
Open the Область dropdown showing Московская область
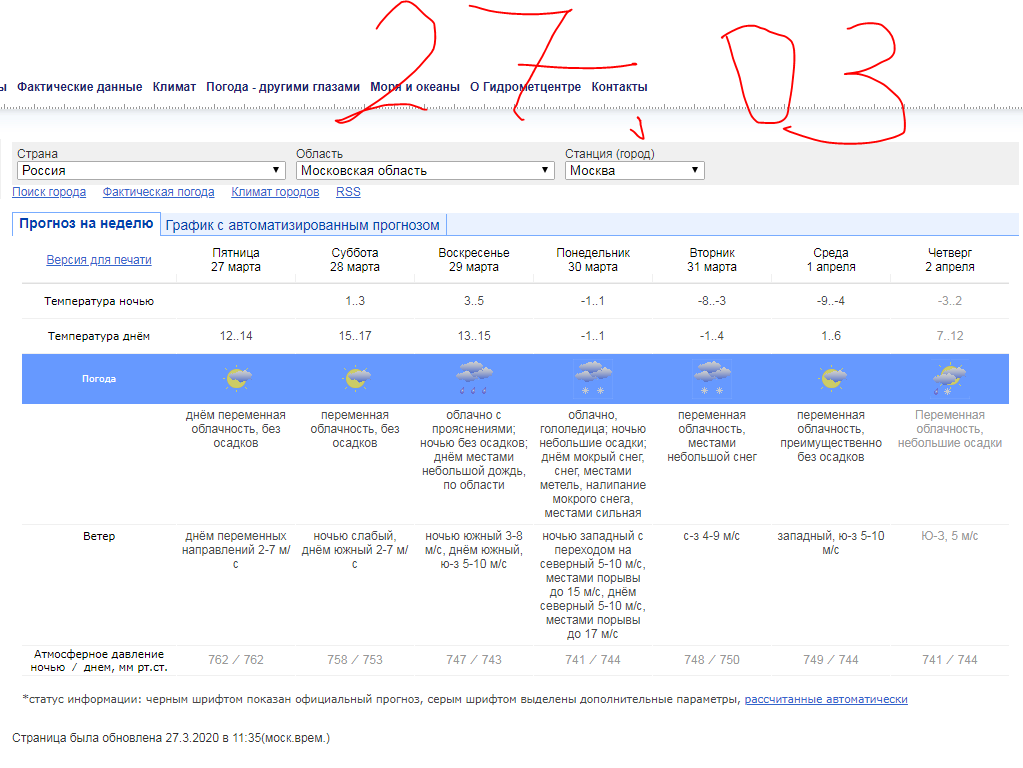[425, 170]
